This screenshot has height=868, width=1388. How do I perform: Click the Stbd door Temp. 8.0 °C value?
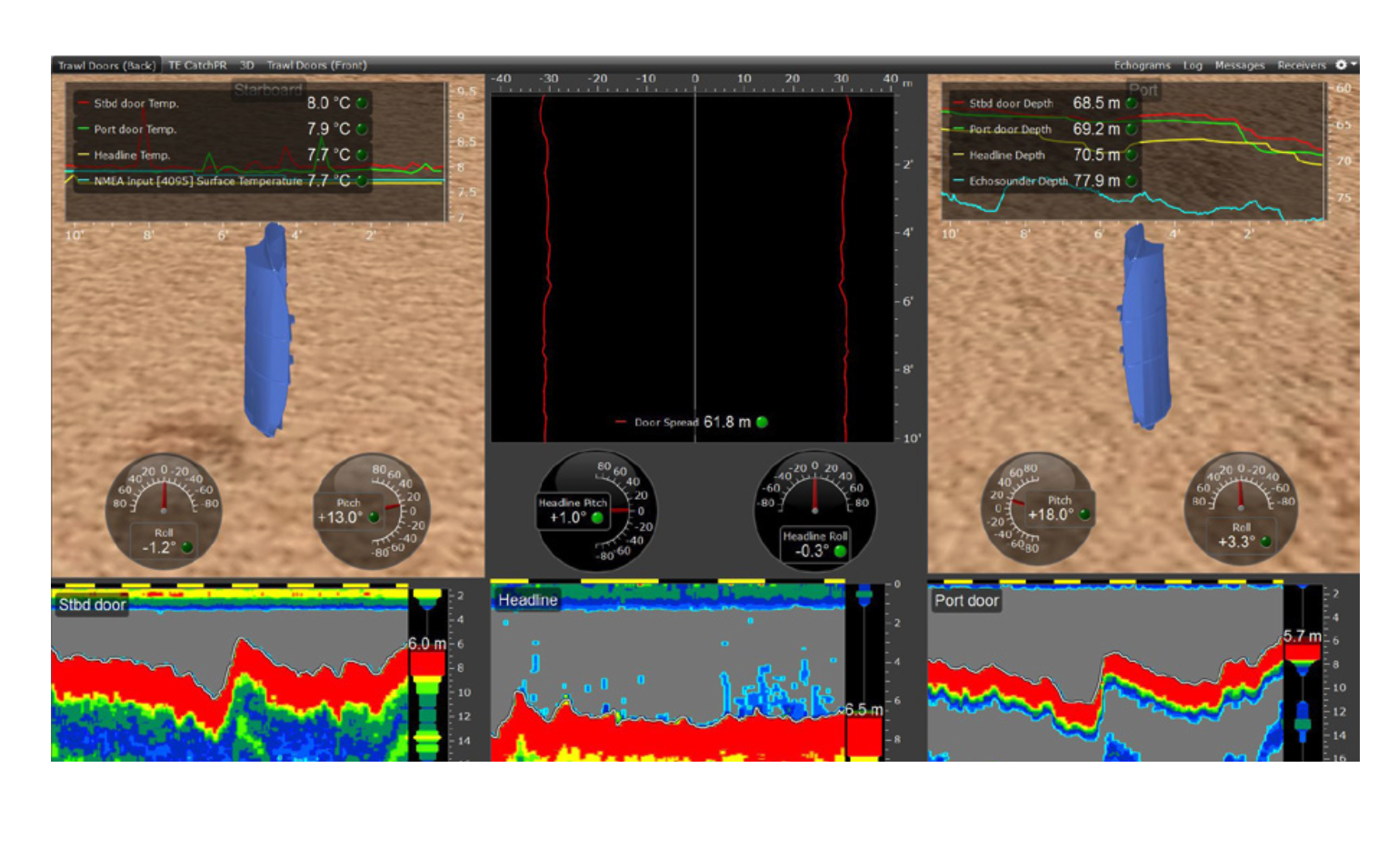[x=328, y=103]
